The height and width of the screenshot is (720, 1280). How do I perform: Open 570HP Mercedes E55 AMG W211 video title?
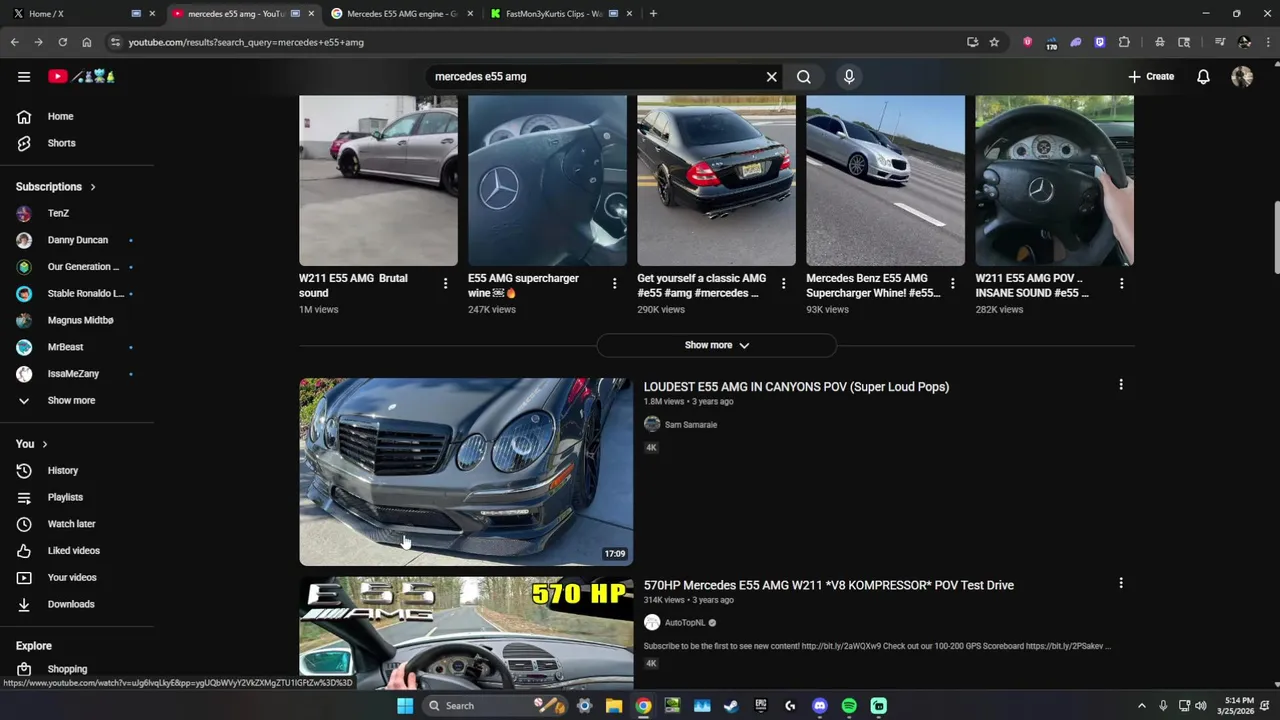click(x=829, y=585)
